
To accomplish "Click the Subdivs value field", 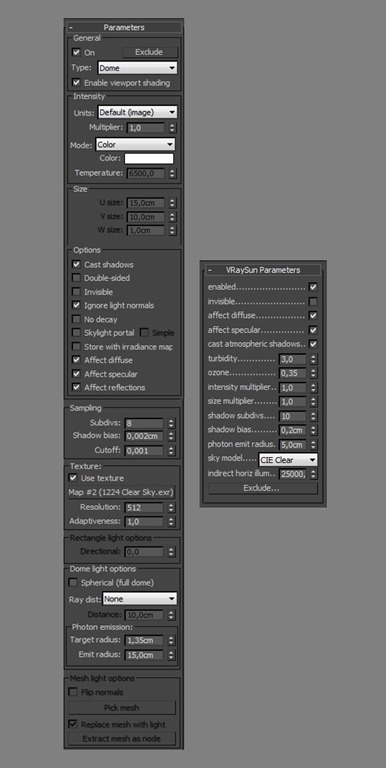I will tap(144, 423).
